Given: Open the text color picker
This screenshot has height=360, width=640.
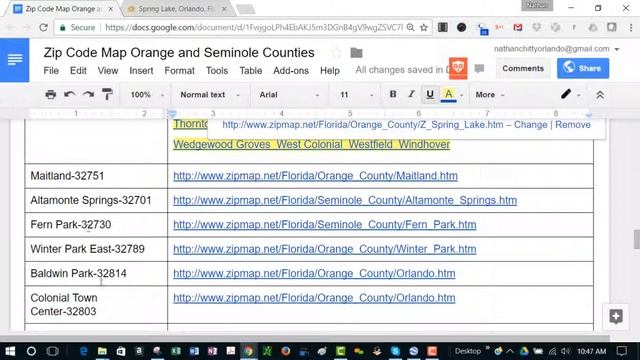Looking at the screenshot, I should (x=449, y=94).
